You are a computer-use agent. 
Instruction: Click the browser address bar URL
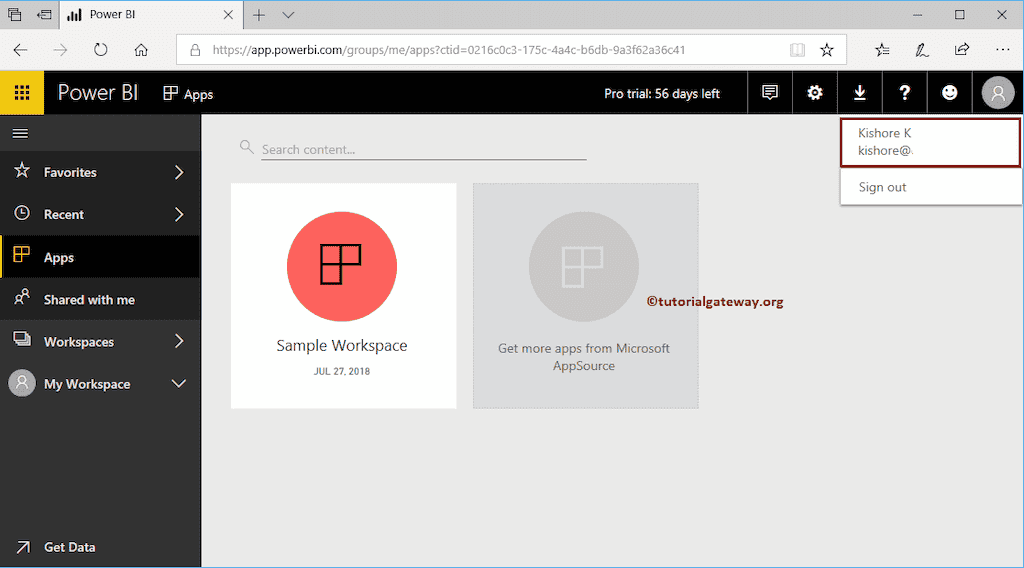449,50
